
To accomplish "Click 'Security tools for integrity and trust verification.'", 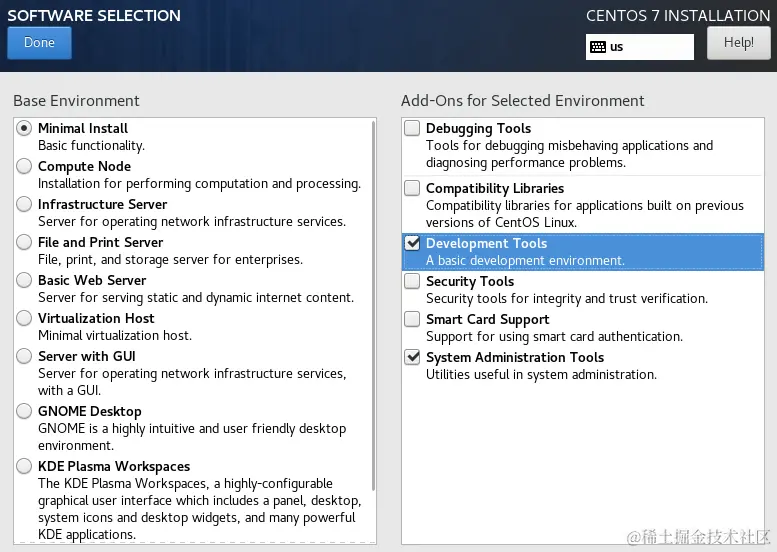I will [x=567, y=299].
